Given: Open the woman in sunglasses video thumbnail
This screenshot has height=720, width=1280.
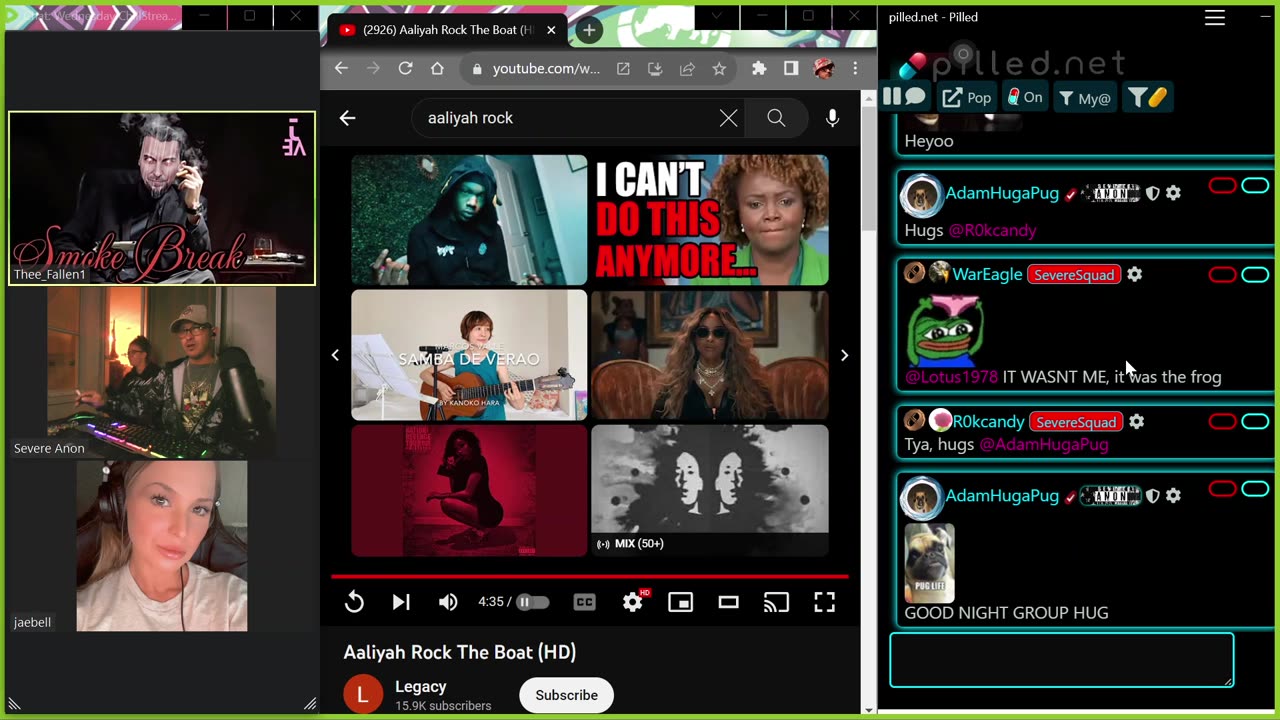Looking at the screenshot, I should (710, 355).
